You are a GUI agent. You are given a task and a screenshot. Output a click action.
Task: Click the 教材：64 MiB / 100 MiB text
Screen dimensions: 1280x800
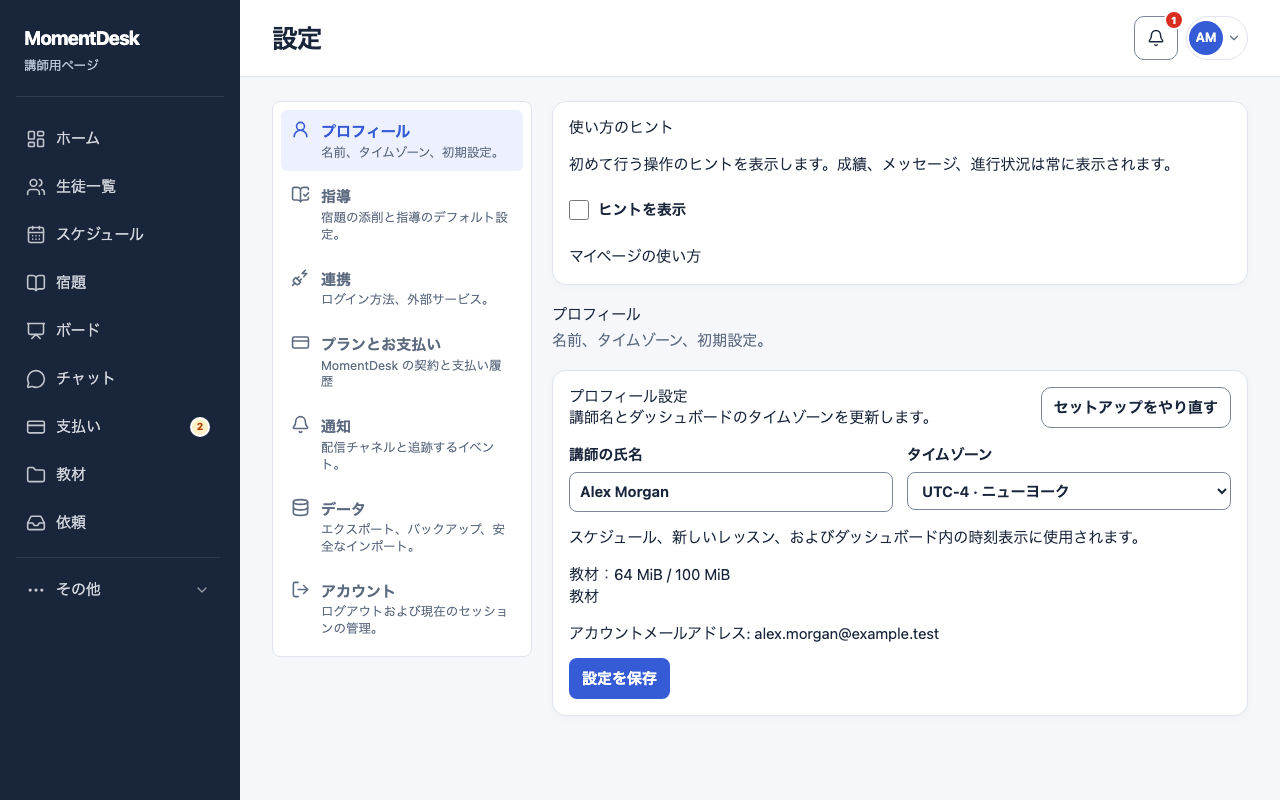pos(650,575)
